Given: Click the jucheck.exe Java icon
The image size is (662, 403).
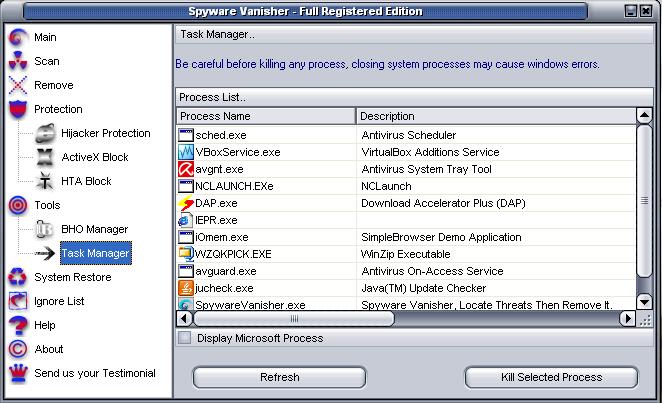Looking at the screenshot, I should point(186,288).
